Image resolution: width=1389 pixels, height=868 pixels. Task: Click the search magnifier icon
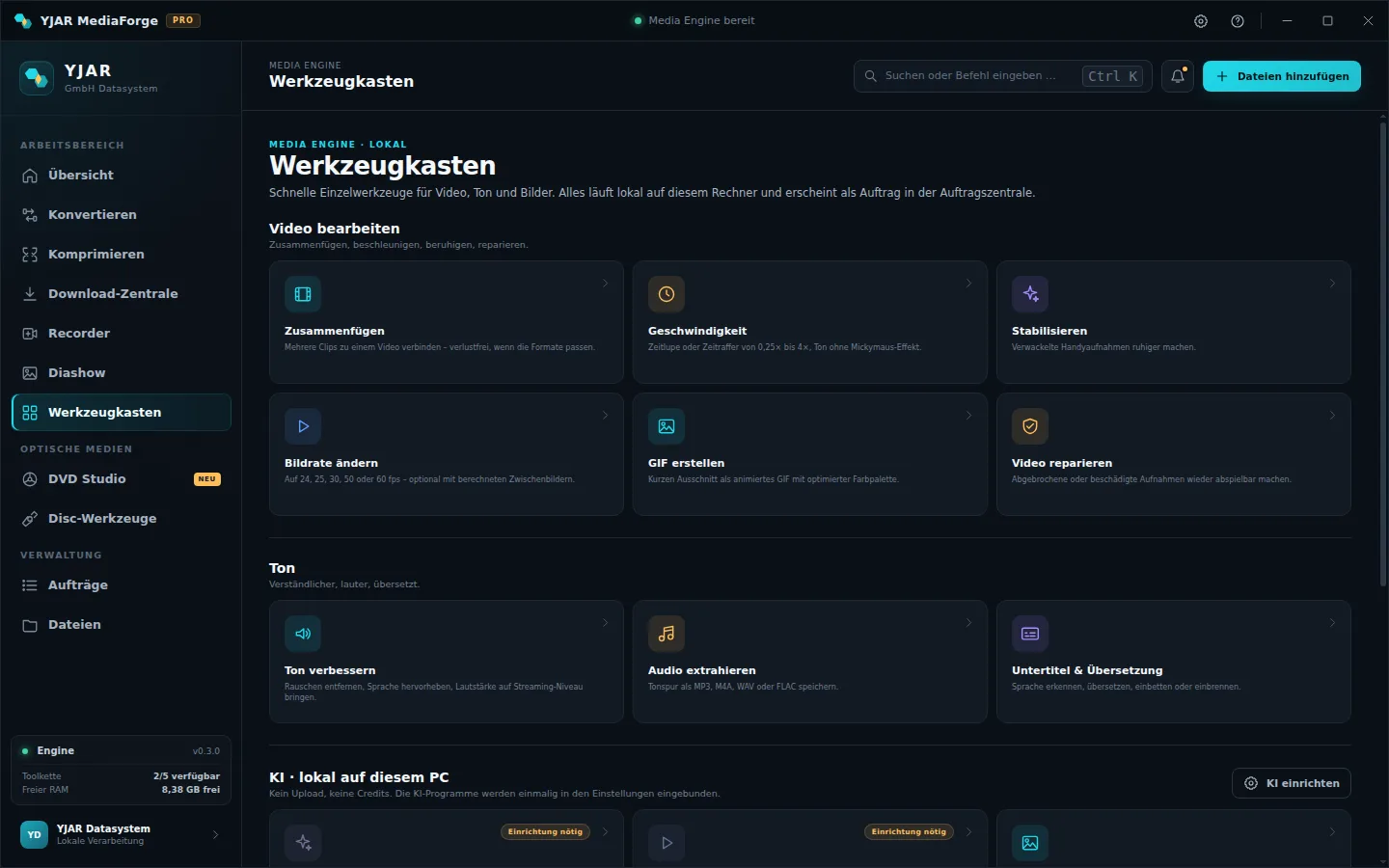871,76
